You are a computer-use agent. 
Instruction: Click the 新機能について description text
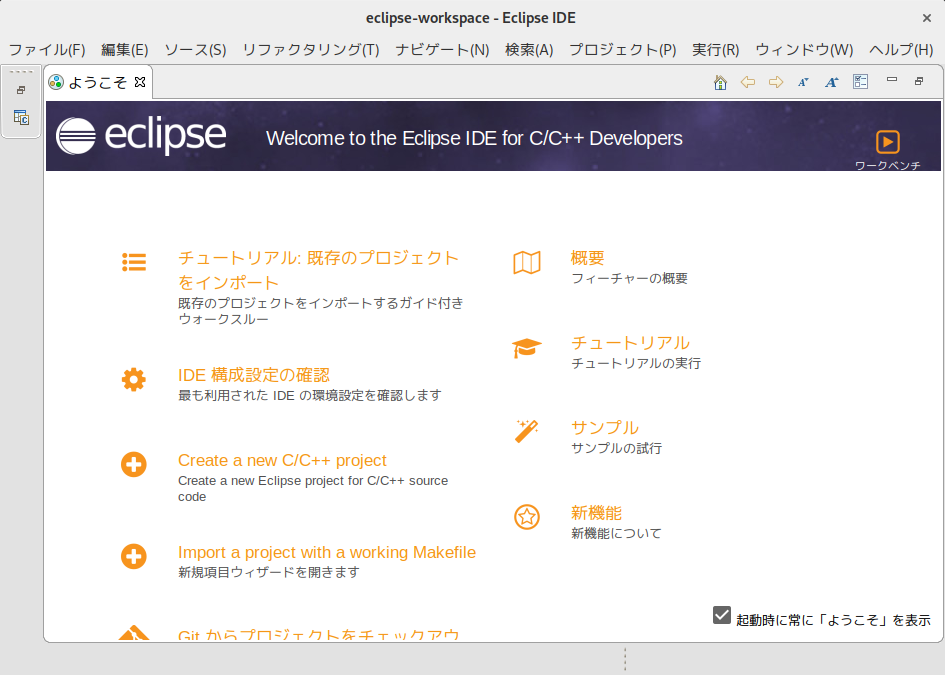point(616,533)
